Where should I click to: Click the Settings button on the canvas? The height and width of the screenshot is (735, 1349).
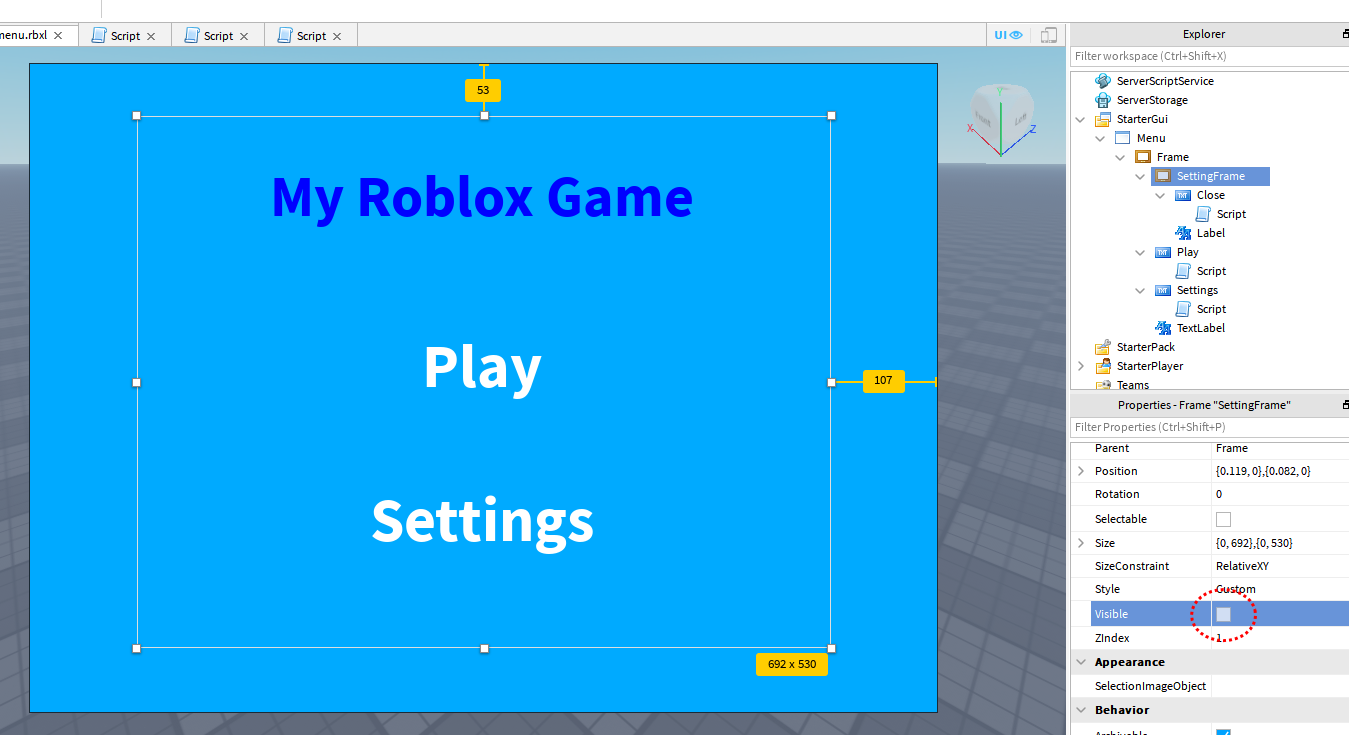(482, 521)
